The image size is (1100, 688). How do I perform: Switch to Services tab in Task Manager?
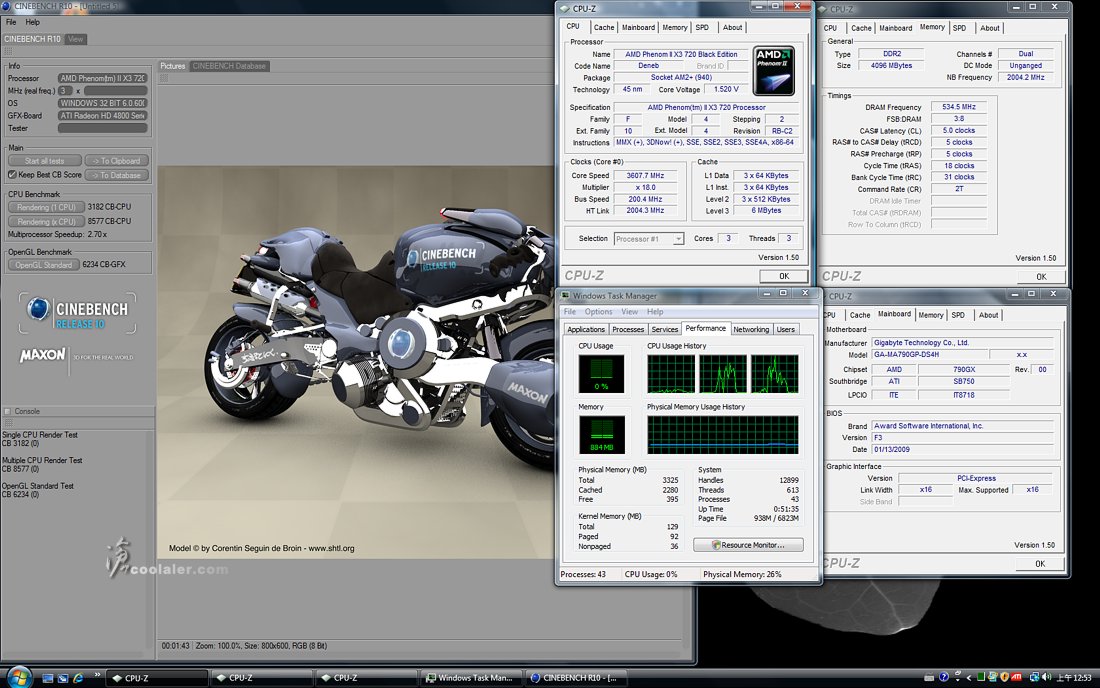point(664,330)
